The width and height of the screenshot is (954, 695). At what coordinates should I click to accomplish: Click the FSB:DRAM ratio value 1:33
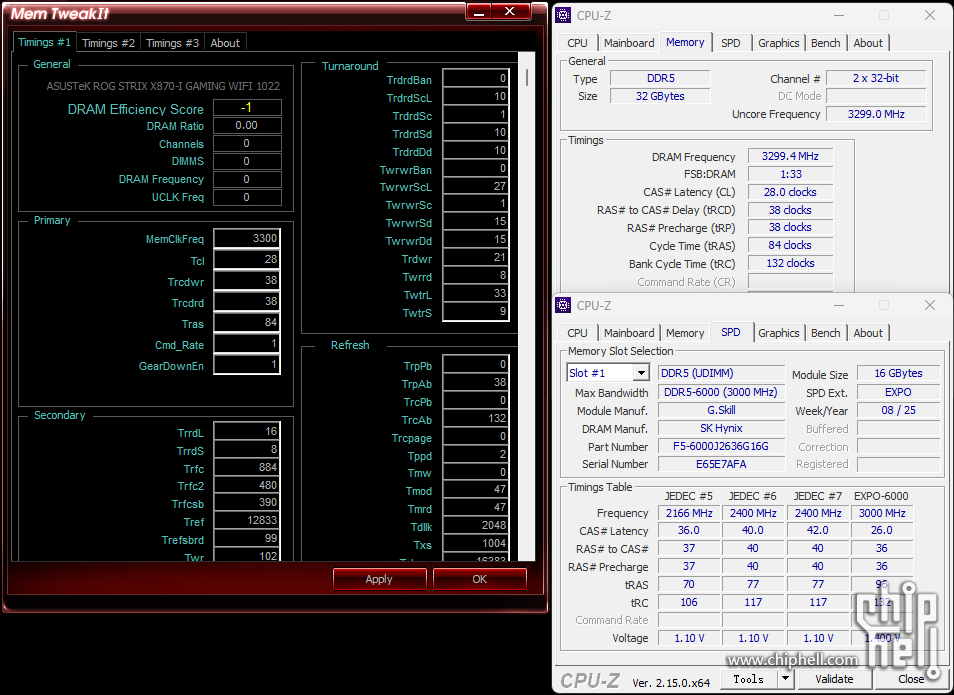point(790,174)
